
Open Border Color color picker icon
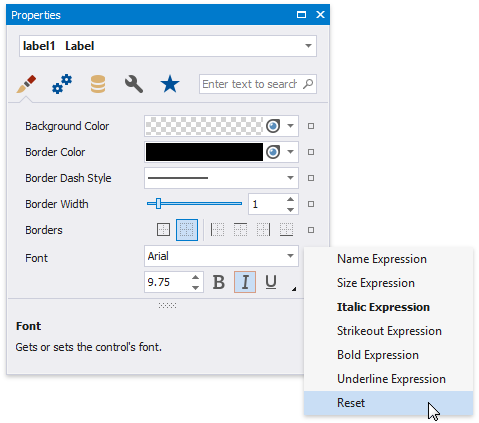(273, 152)
